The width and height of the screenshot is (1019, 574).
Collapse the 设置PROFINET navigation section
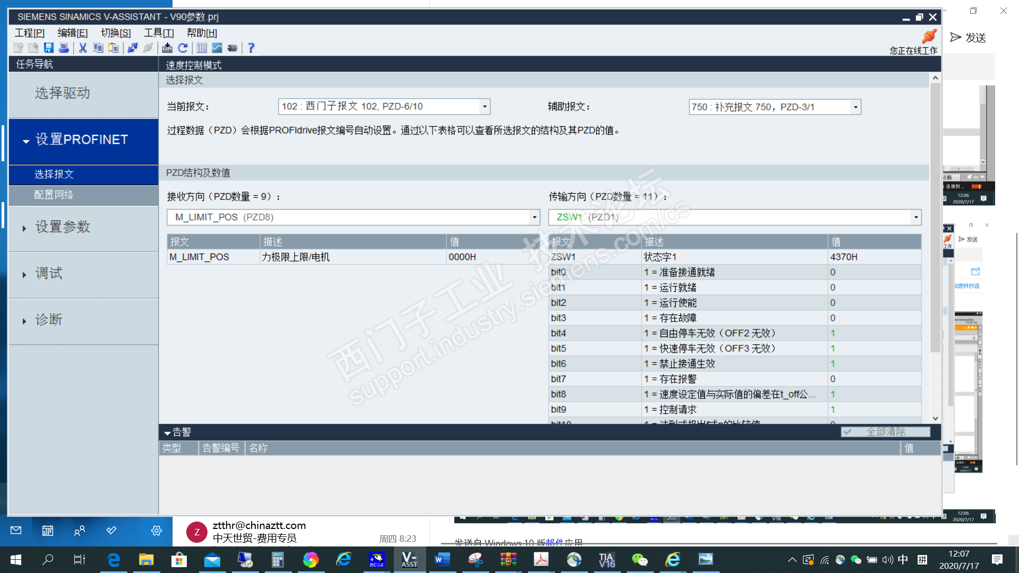pyautogui.click(x=26, y=140)
